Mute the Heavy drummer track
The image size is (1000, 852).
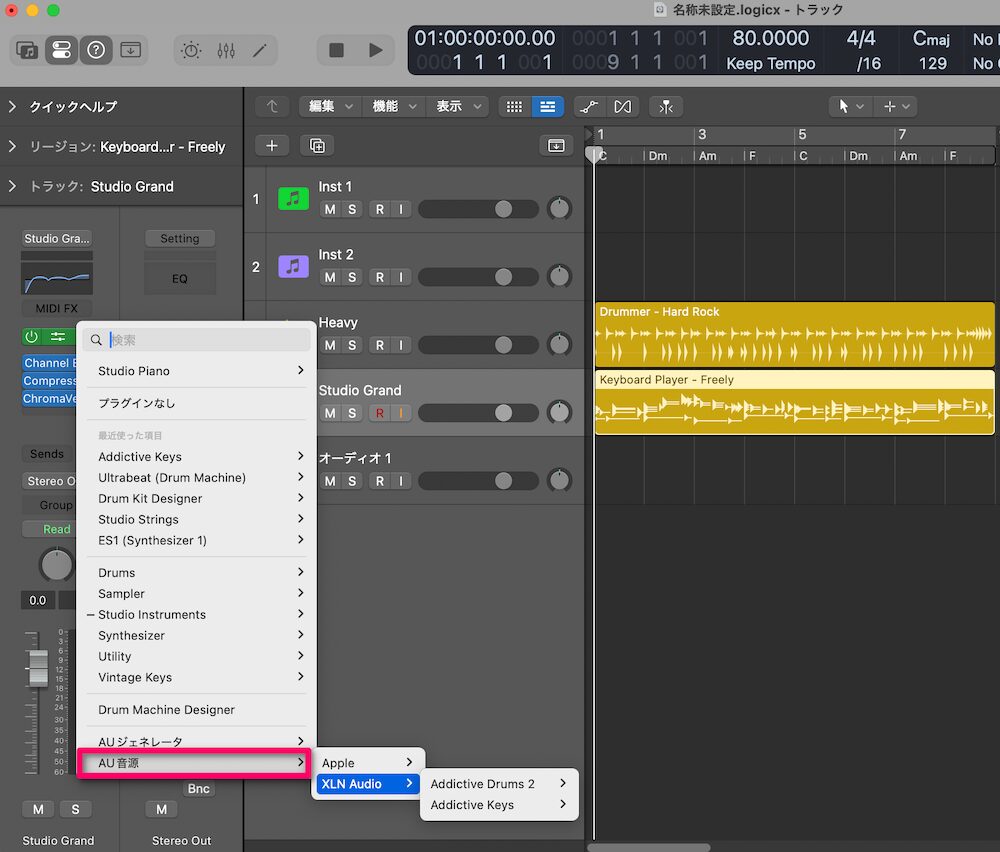pos(330,345)
